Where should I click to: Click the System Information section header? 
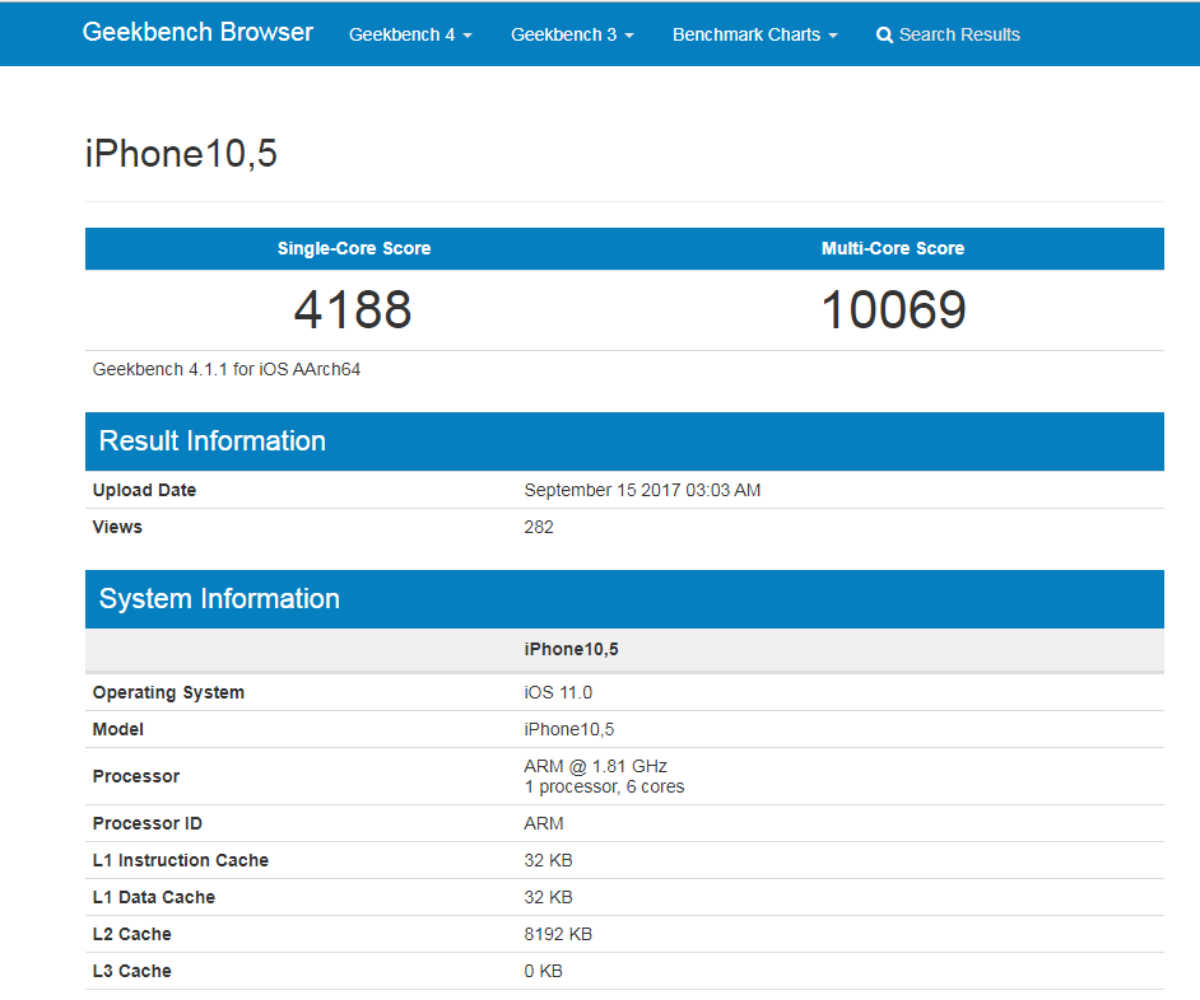coord(219,599)
